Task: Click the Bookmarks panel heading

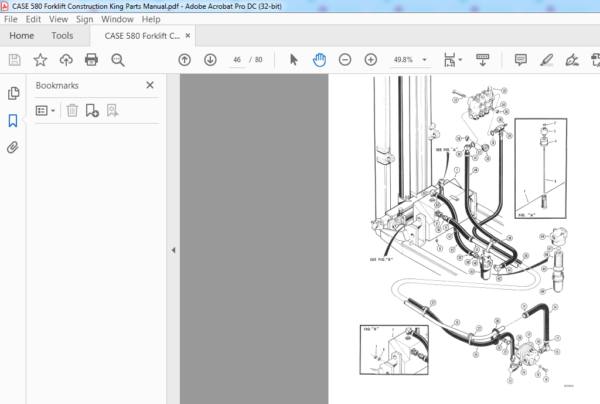Action: [57, 85]
